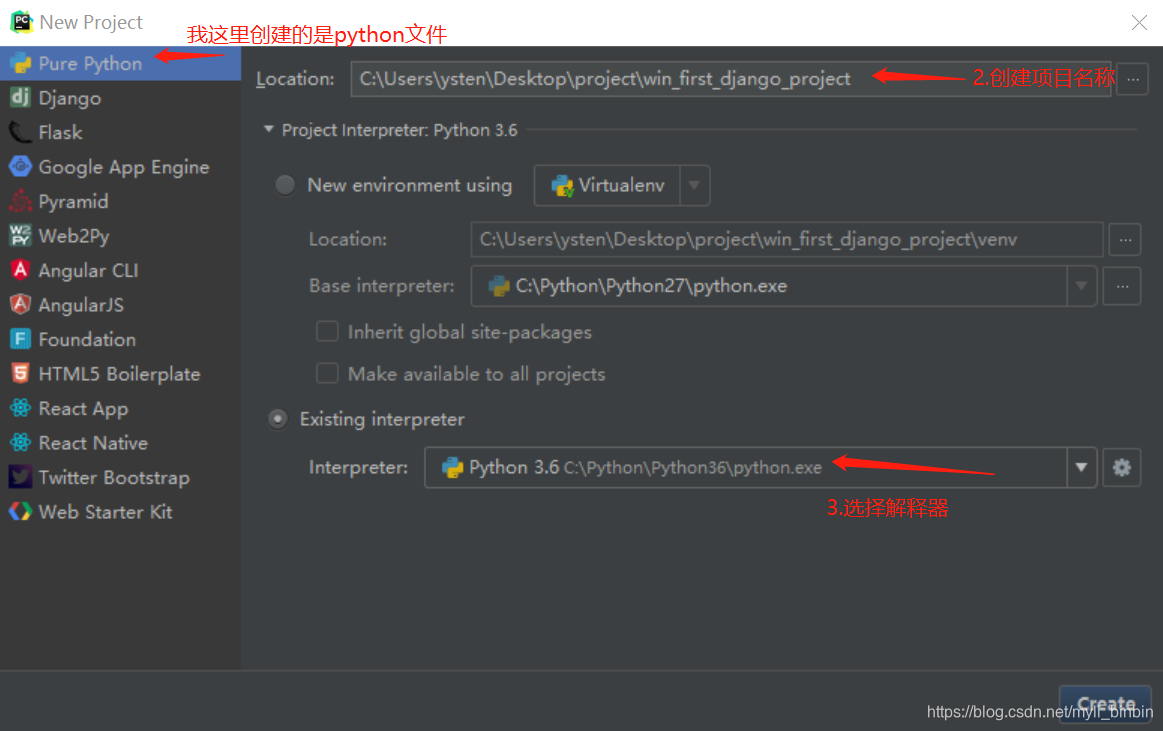Enable Inherit global site-packages checkbox

click(327, 331)
